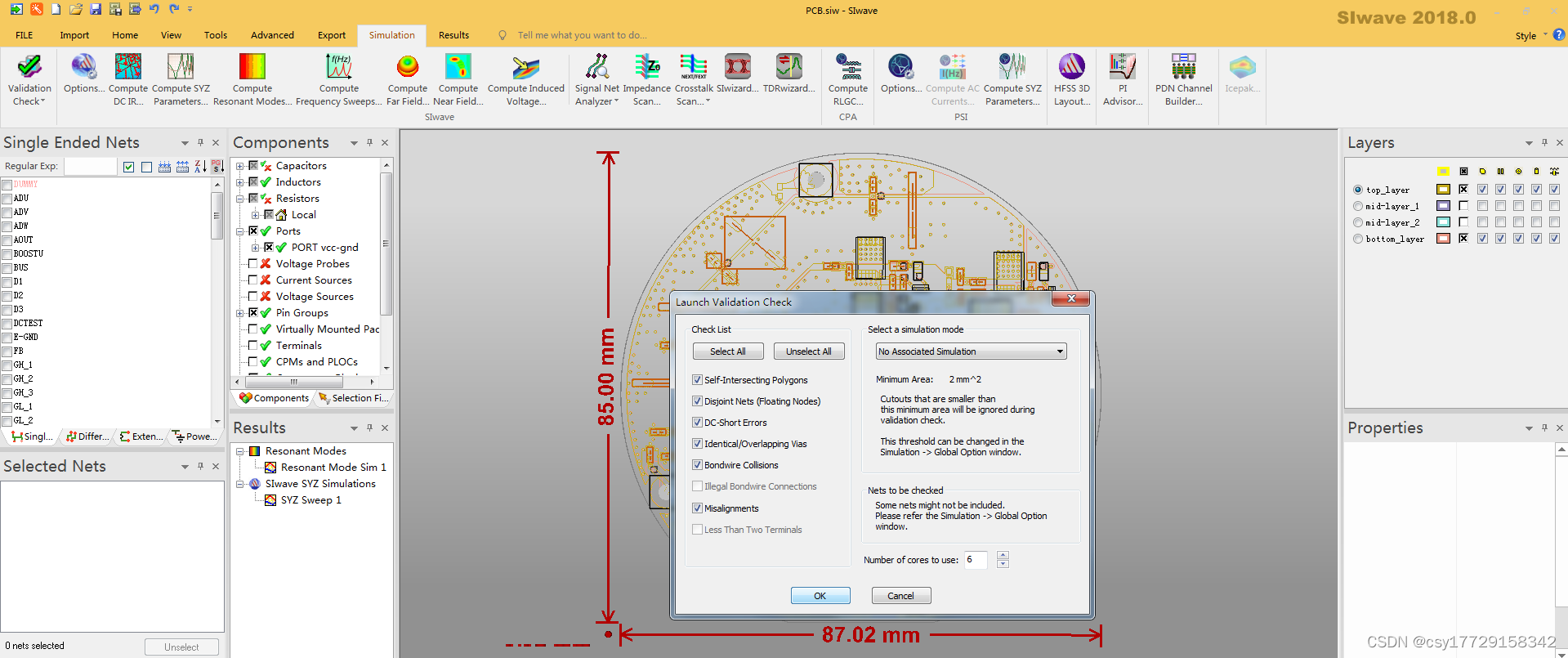Image resolution: width=1568 pixels, height=658 pixels.
Task: Run Compute Near Field
Action: click(458, 80)
